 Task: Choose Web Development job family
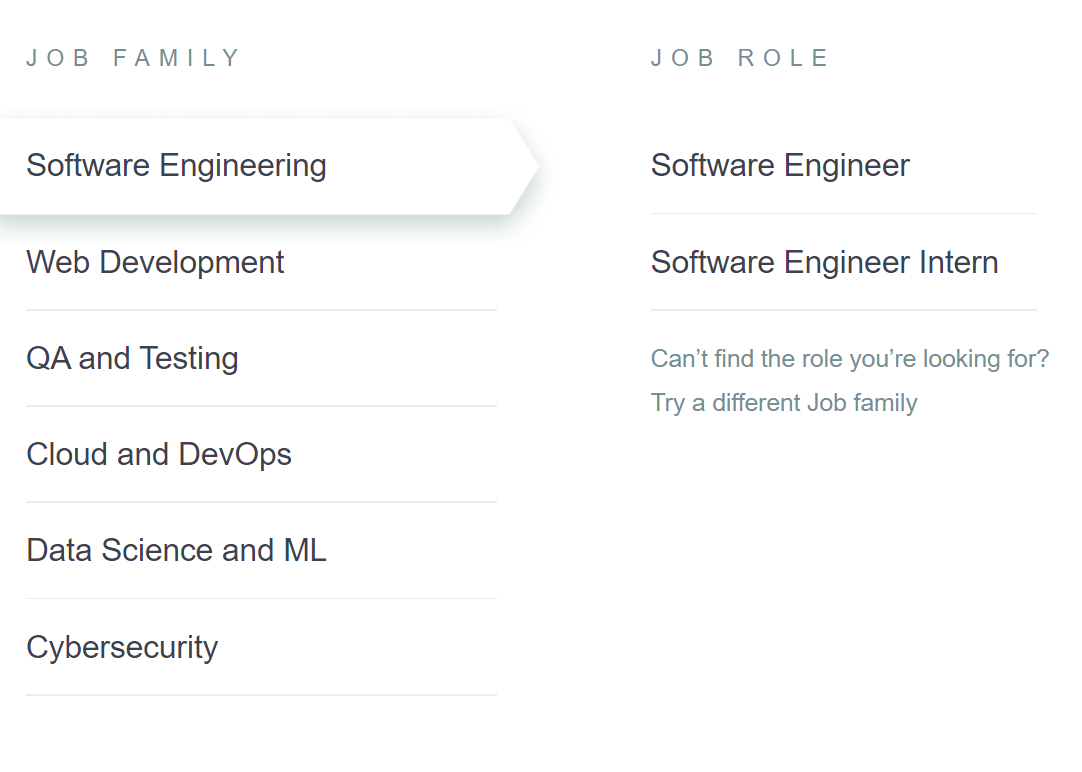click(155, 263)
